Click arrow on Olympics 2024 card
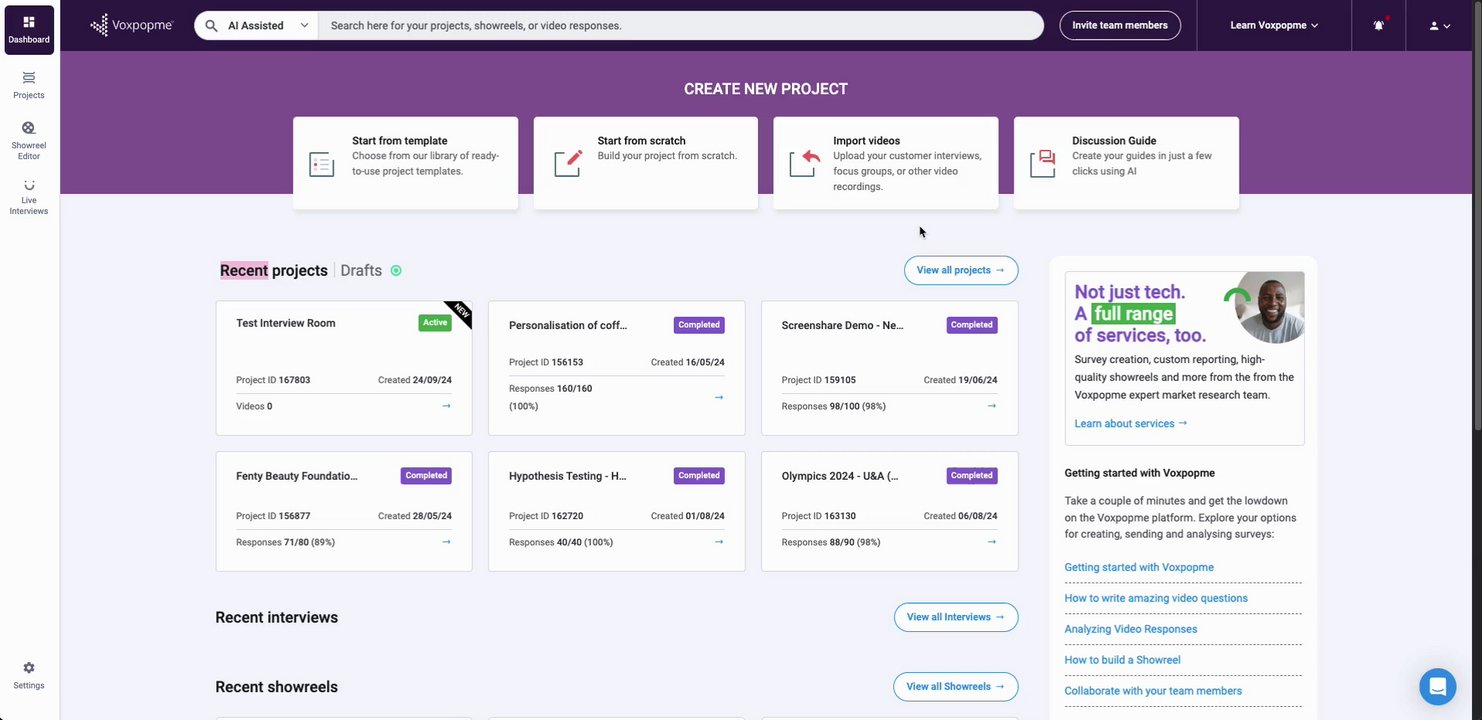 click(992, 542)
